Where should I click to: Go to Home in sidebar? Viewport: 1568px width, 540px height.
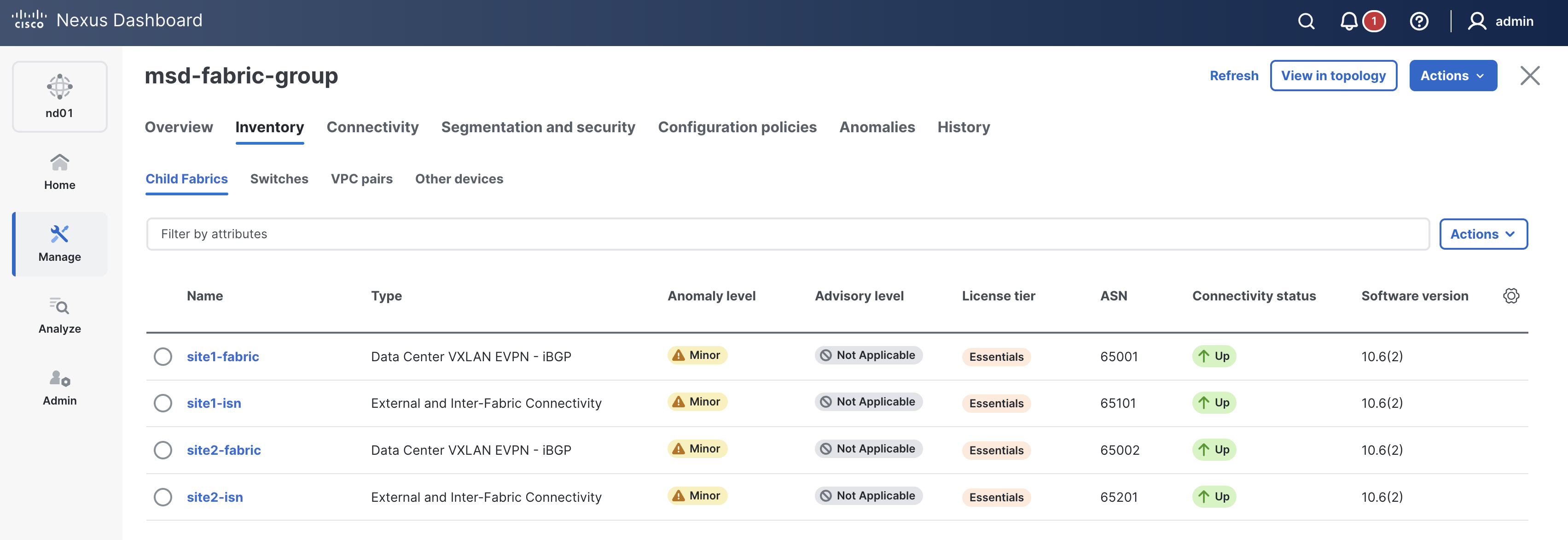(60, 172)
